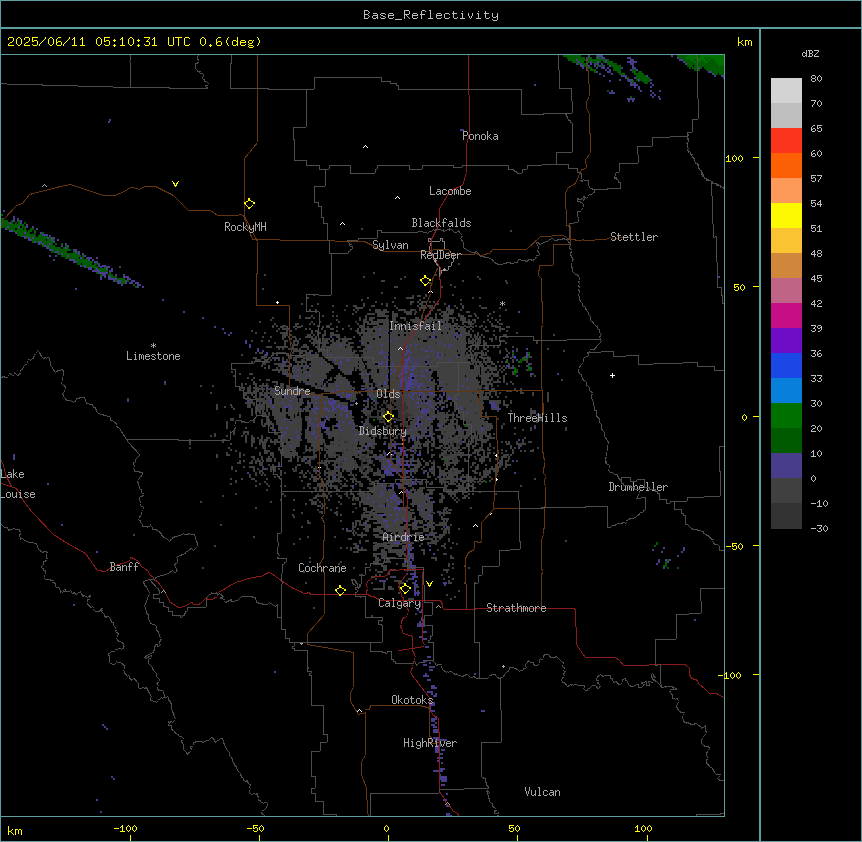Click the white plus marker north of Drumheller
The width and height of the screenshot is (862, 842).
pyautogui.click(x=612, y=375)
